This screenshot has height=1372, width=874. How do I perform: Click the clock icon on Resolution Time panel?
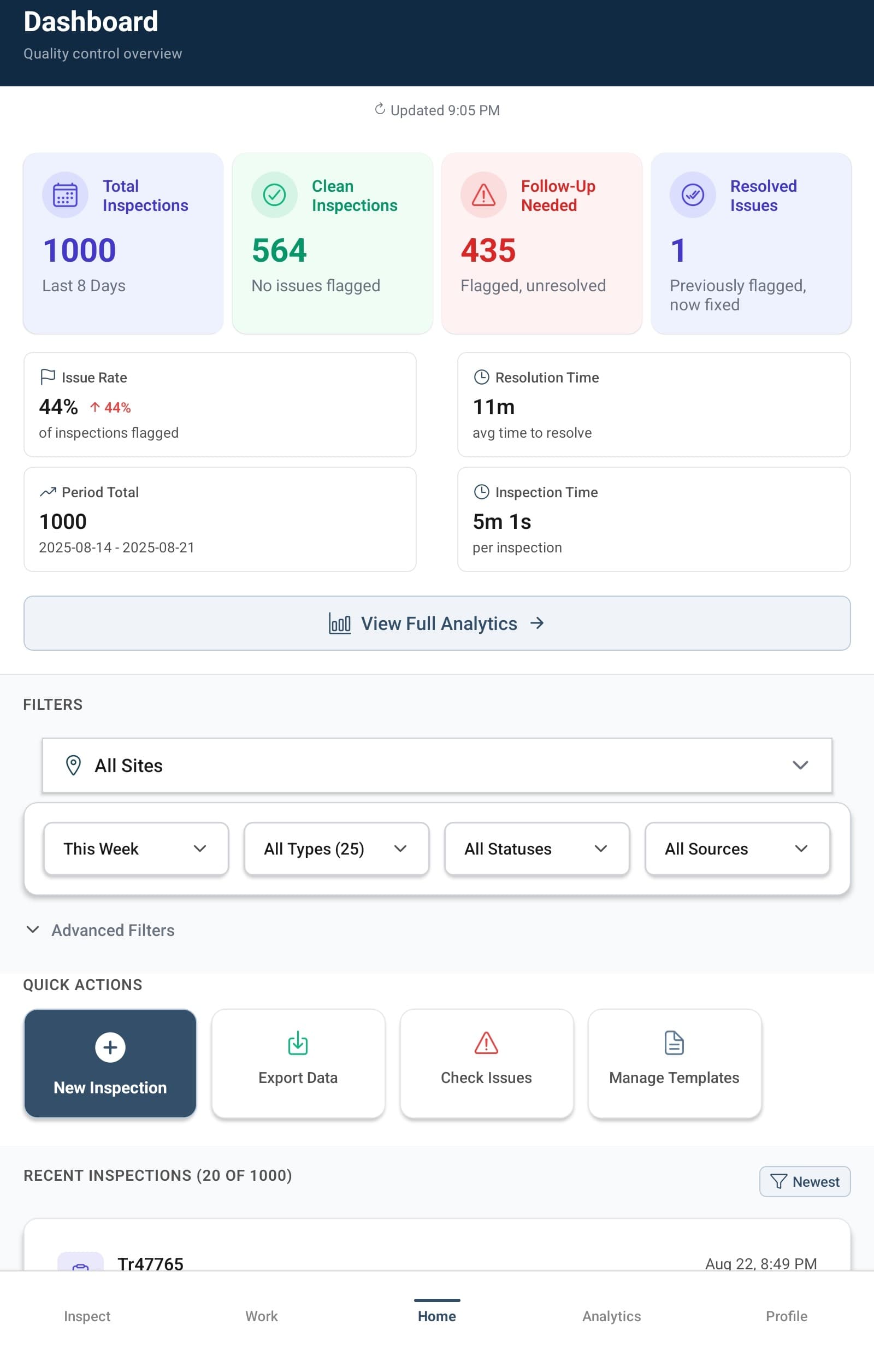tap(481, 376)
